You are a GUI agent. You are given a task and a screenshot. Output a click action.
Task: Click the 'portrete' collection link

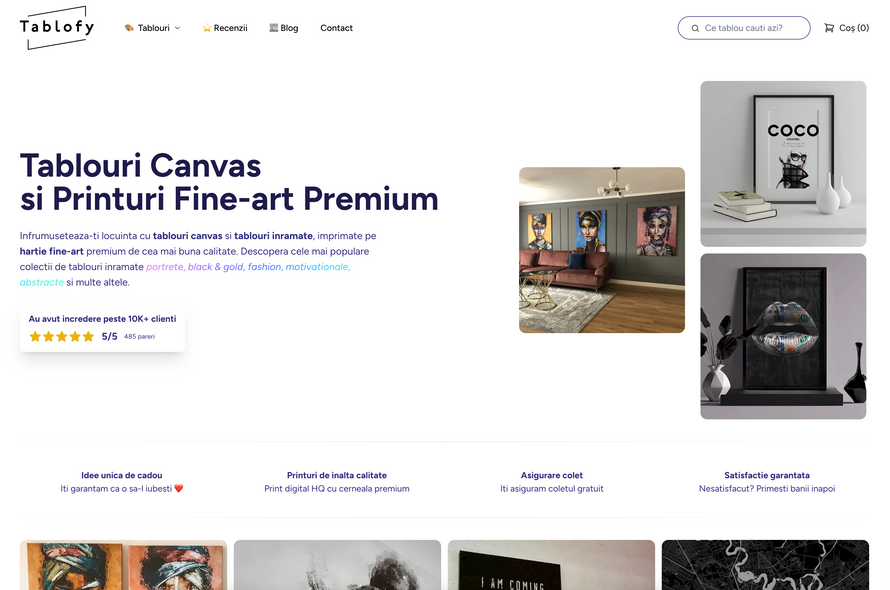click(x=165, y=267)
